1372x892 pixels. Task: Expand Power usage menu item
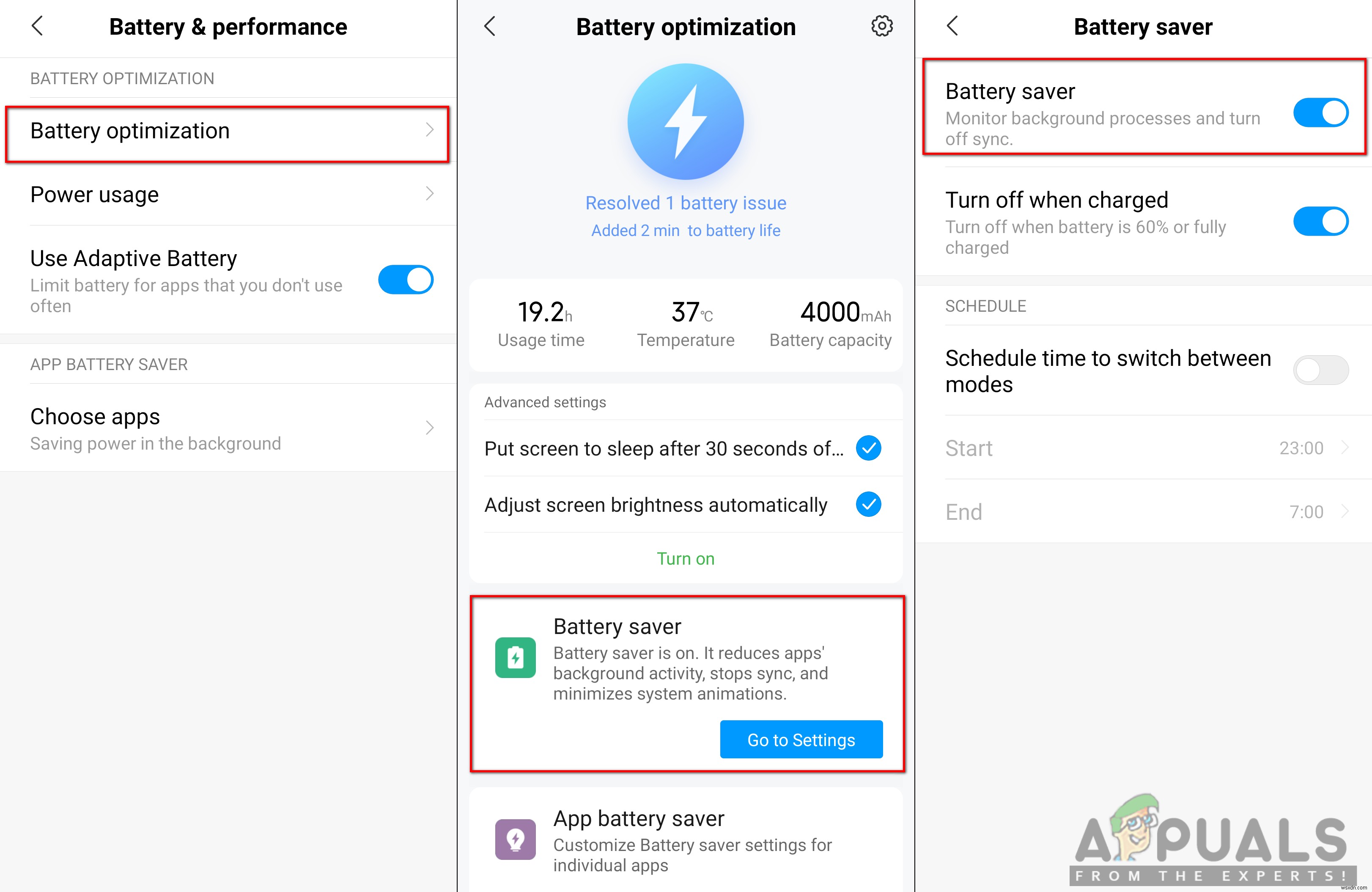[x=228, y=195]
